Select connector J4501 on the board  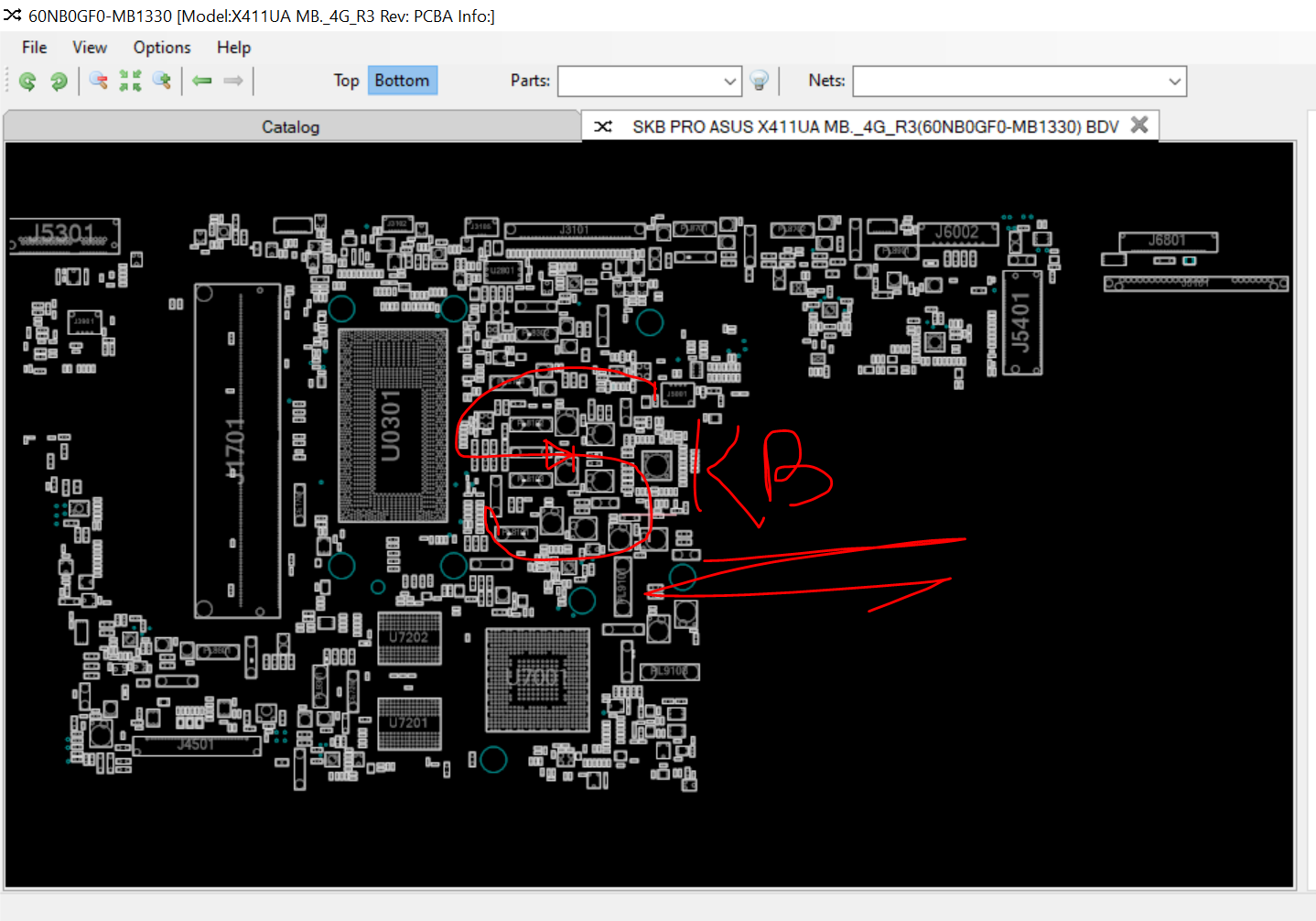coord(197,745)
